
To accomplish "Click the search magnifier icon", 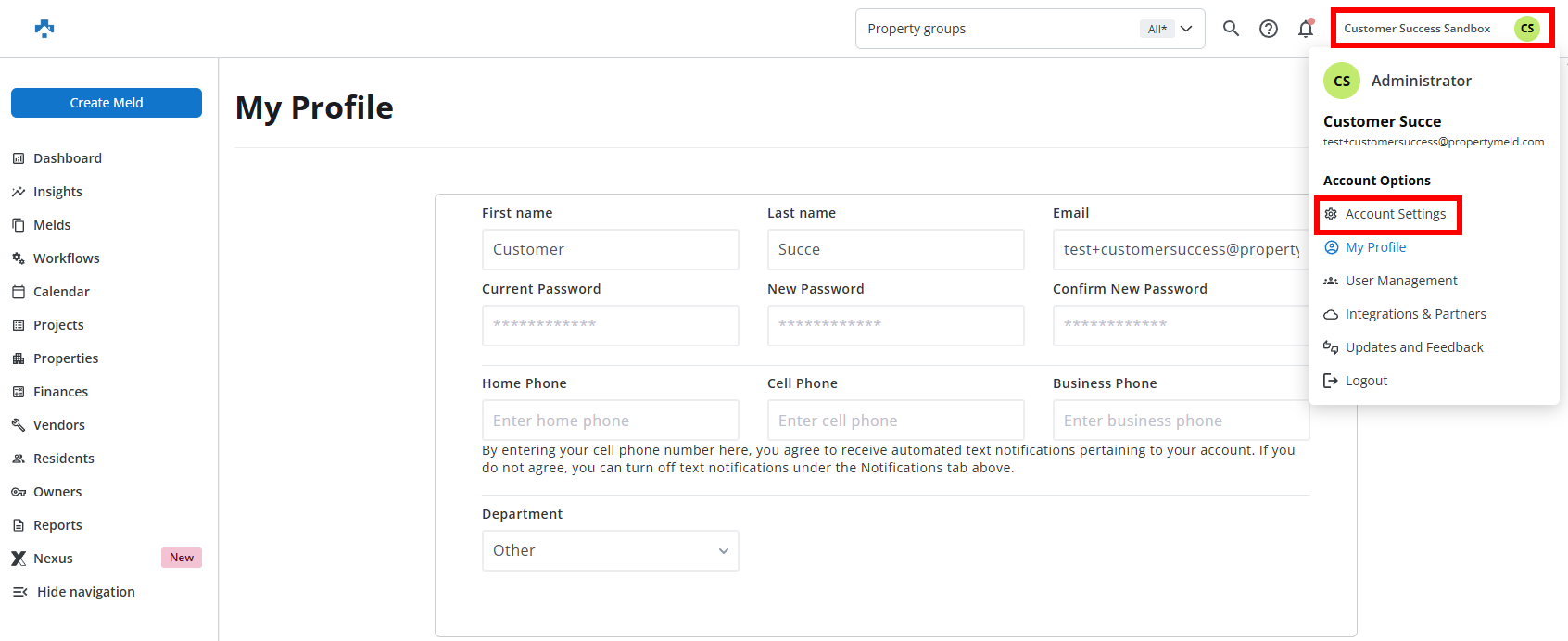I will (x=1231, y=29).
